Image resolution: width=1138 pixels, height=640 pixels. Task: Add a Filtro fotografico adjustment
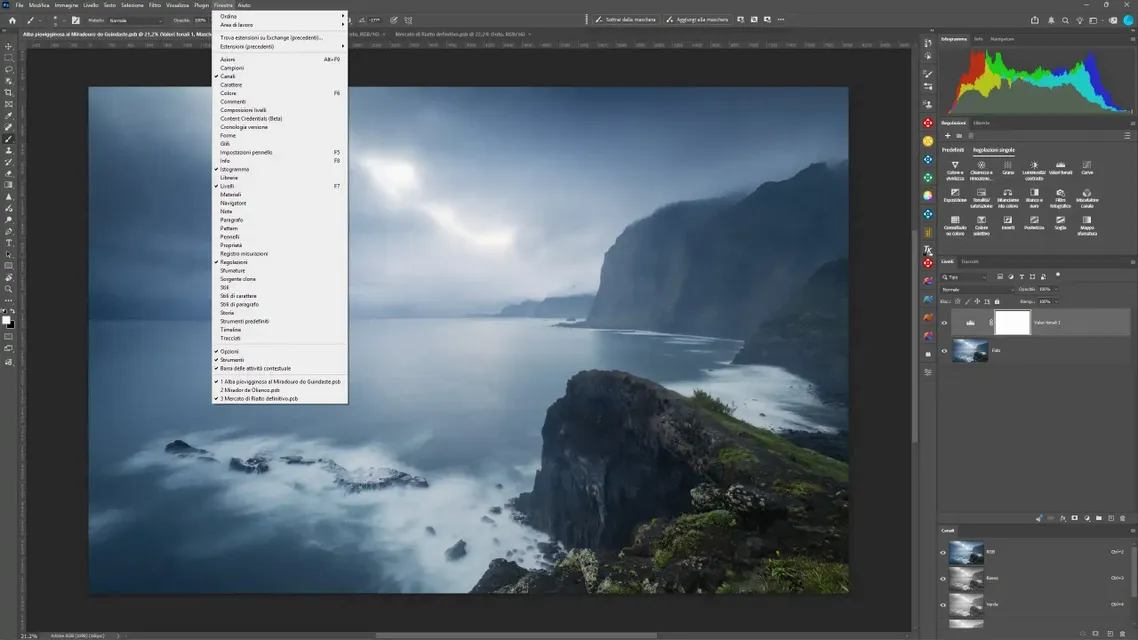coord(1060,198)
